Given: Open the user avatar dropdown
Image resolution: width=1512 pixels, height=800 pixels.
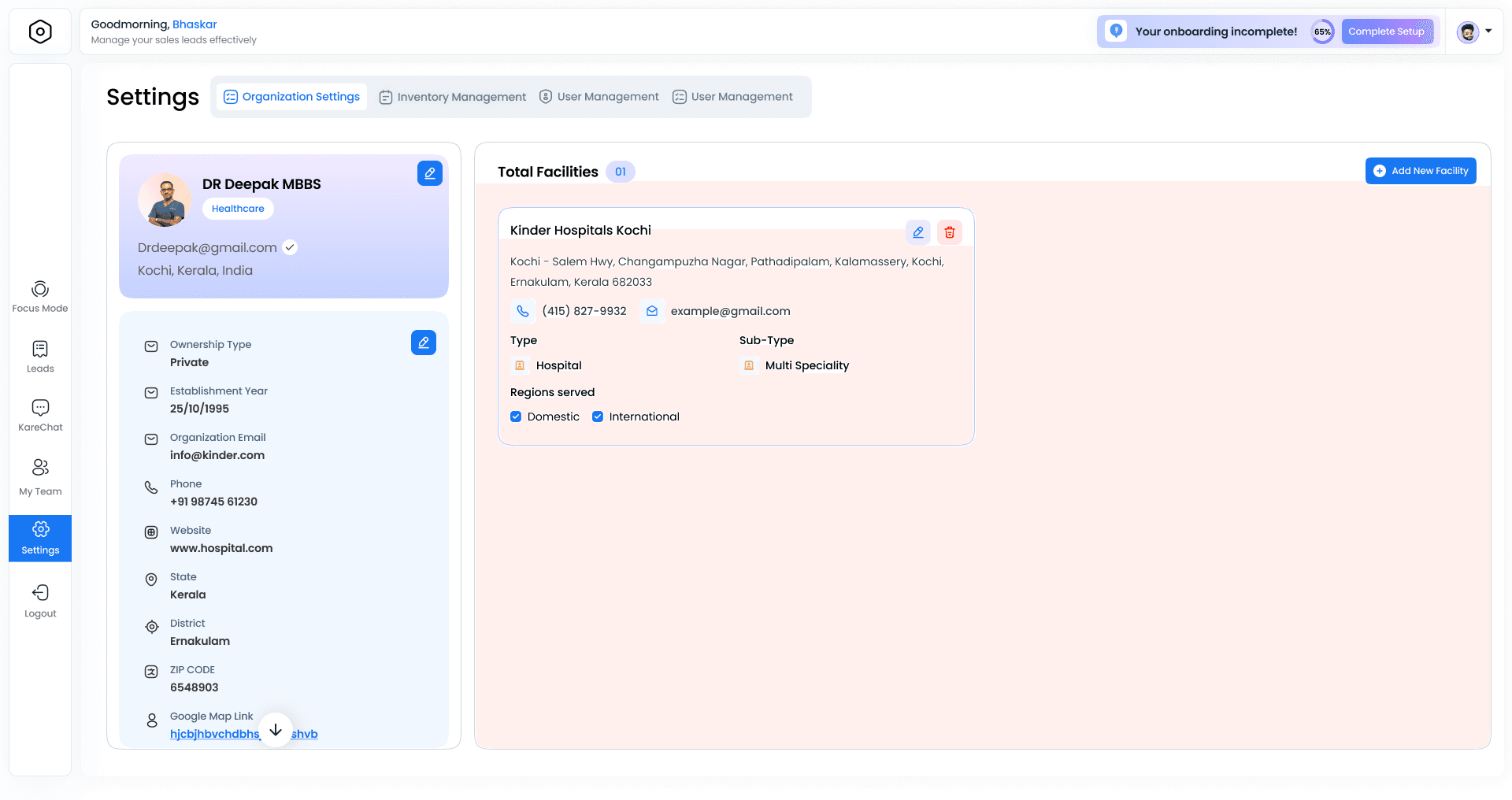Looking at the screenshot, I should pos(1474,31).
